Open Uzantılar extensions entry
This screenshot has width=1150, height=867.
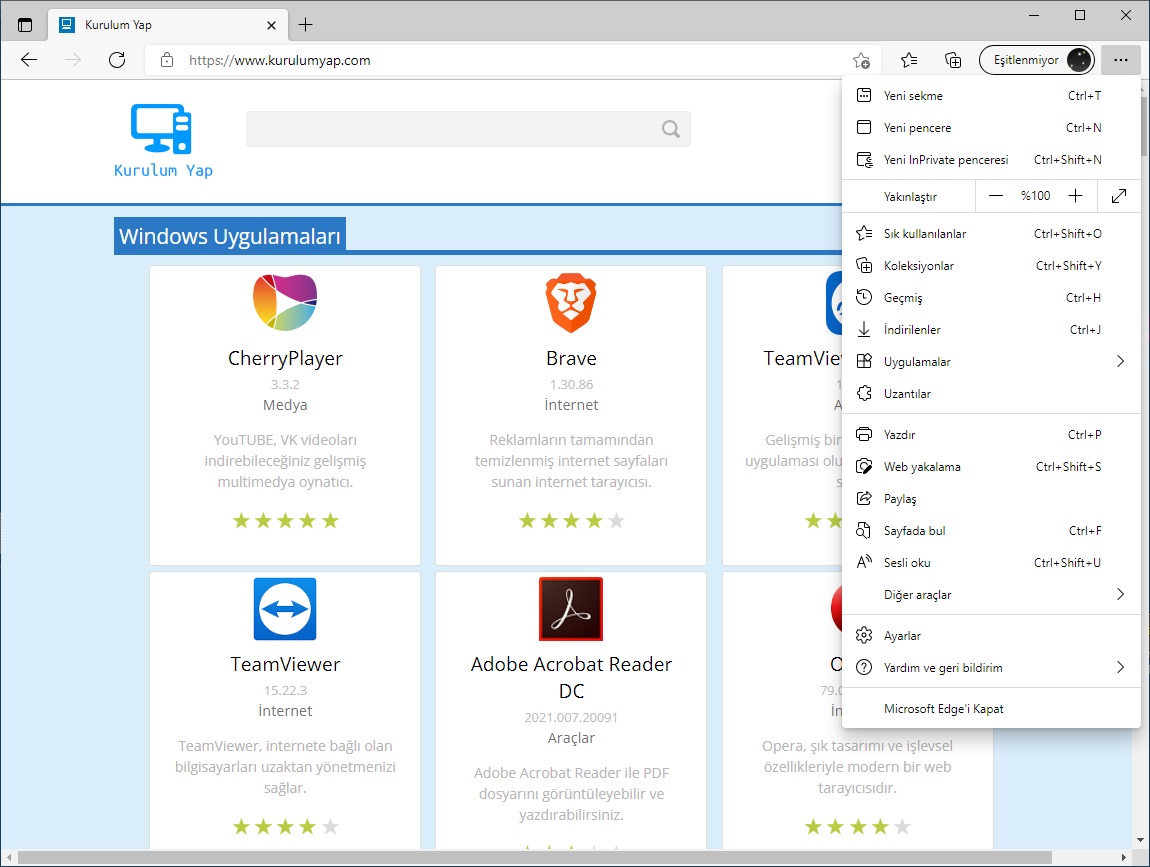pos(991,394)
